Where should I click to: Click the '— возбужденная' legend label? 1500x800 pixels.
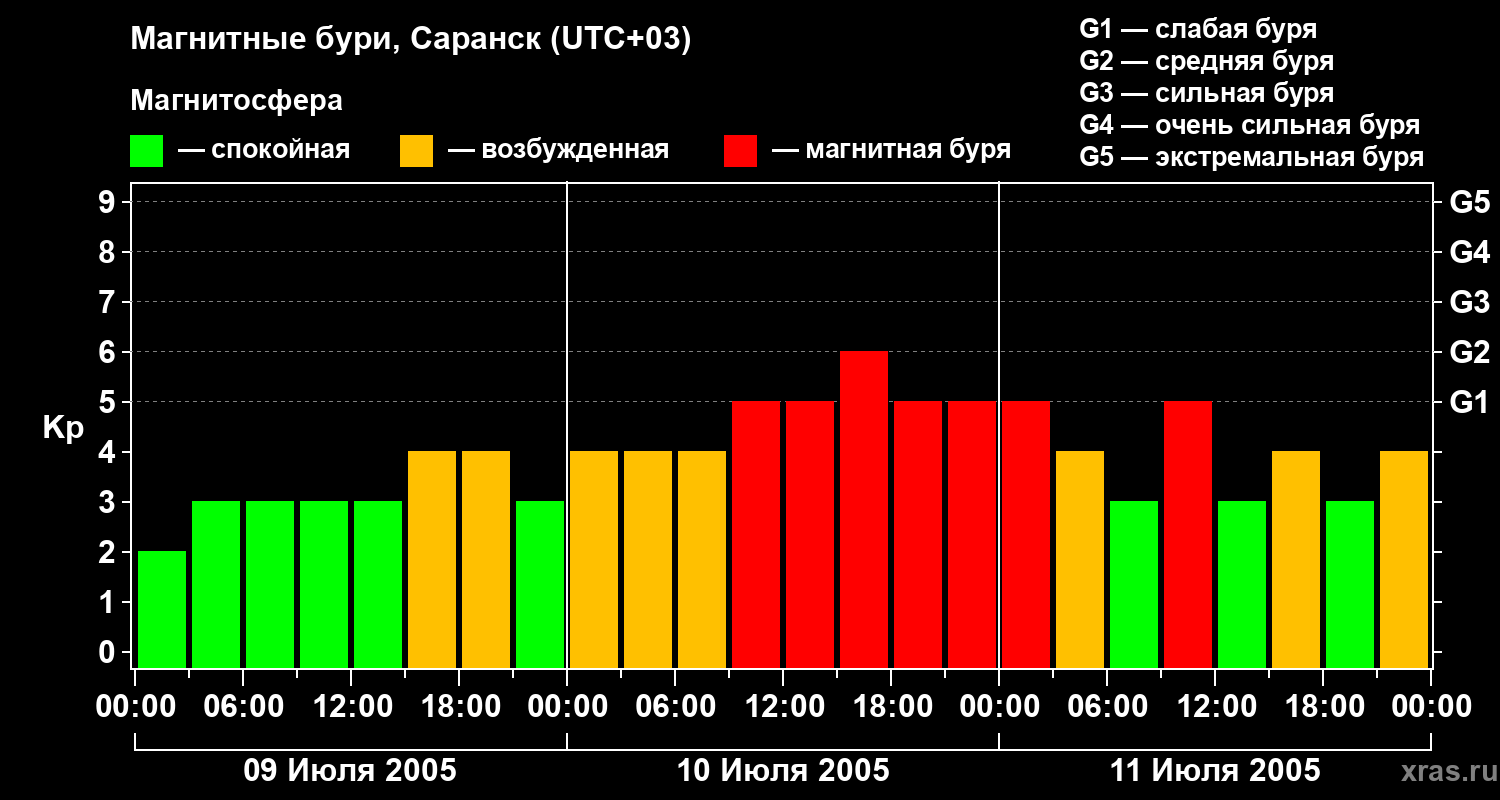point(558,150)
